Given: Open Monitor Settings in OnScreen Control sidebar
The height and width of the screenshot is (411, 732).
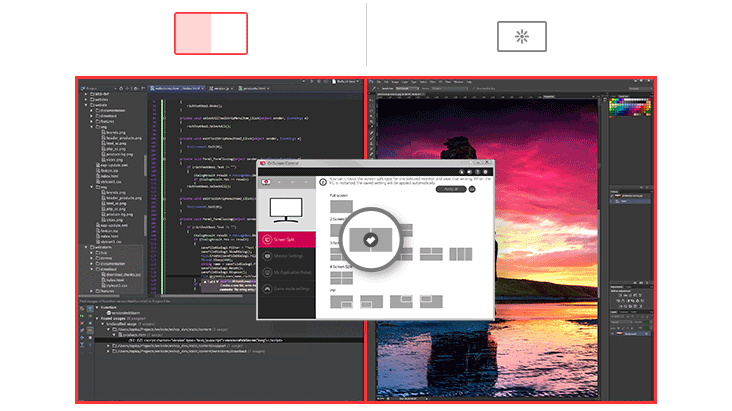Looking at the screenshot, I should (x=286, y=256).
